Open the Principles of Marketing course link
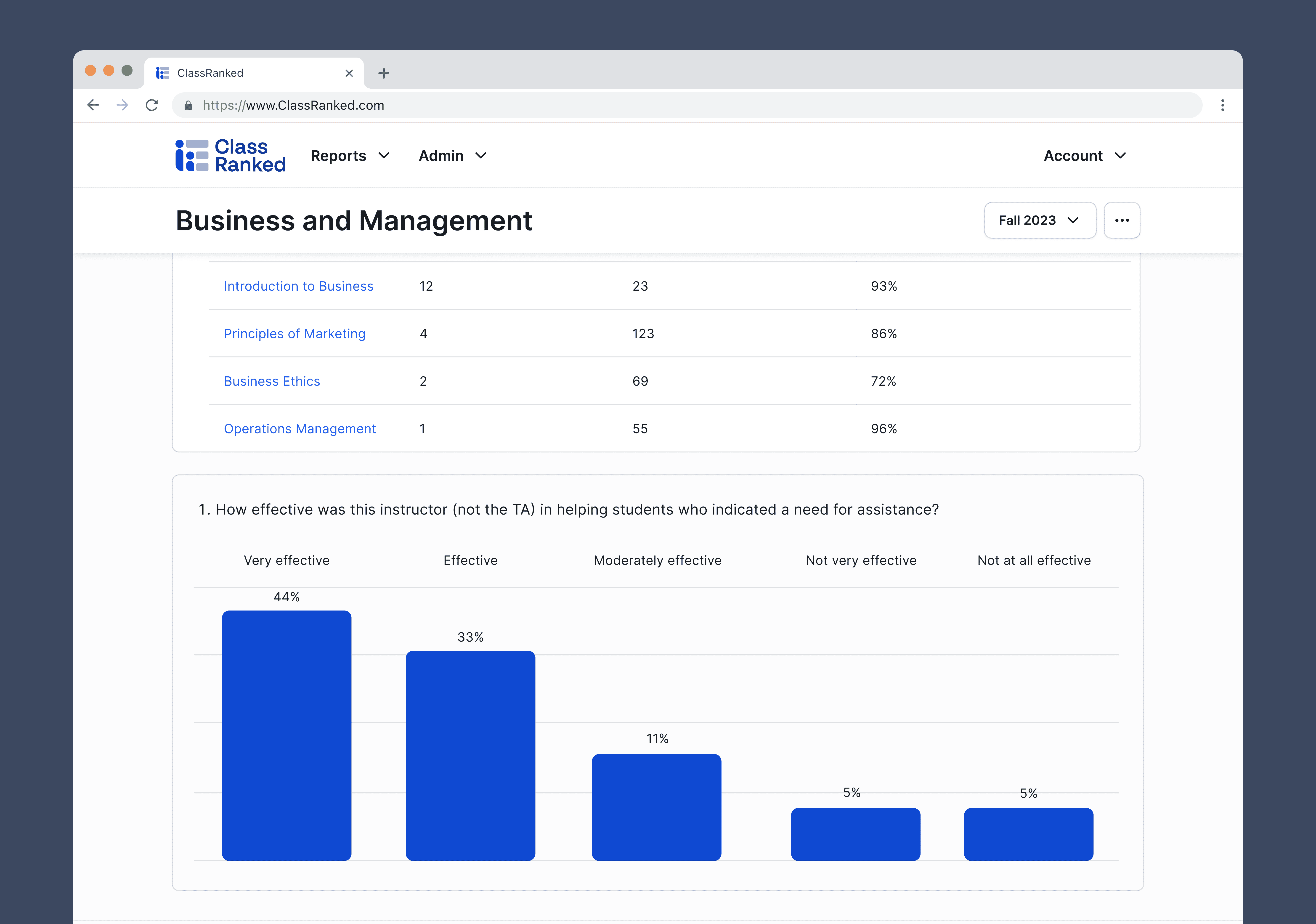This screenshot has width=1316, height=924. 294,334
